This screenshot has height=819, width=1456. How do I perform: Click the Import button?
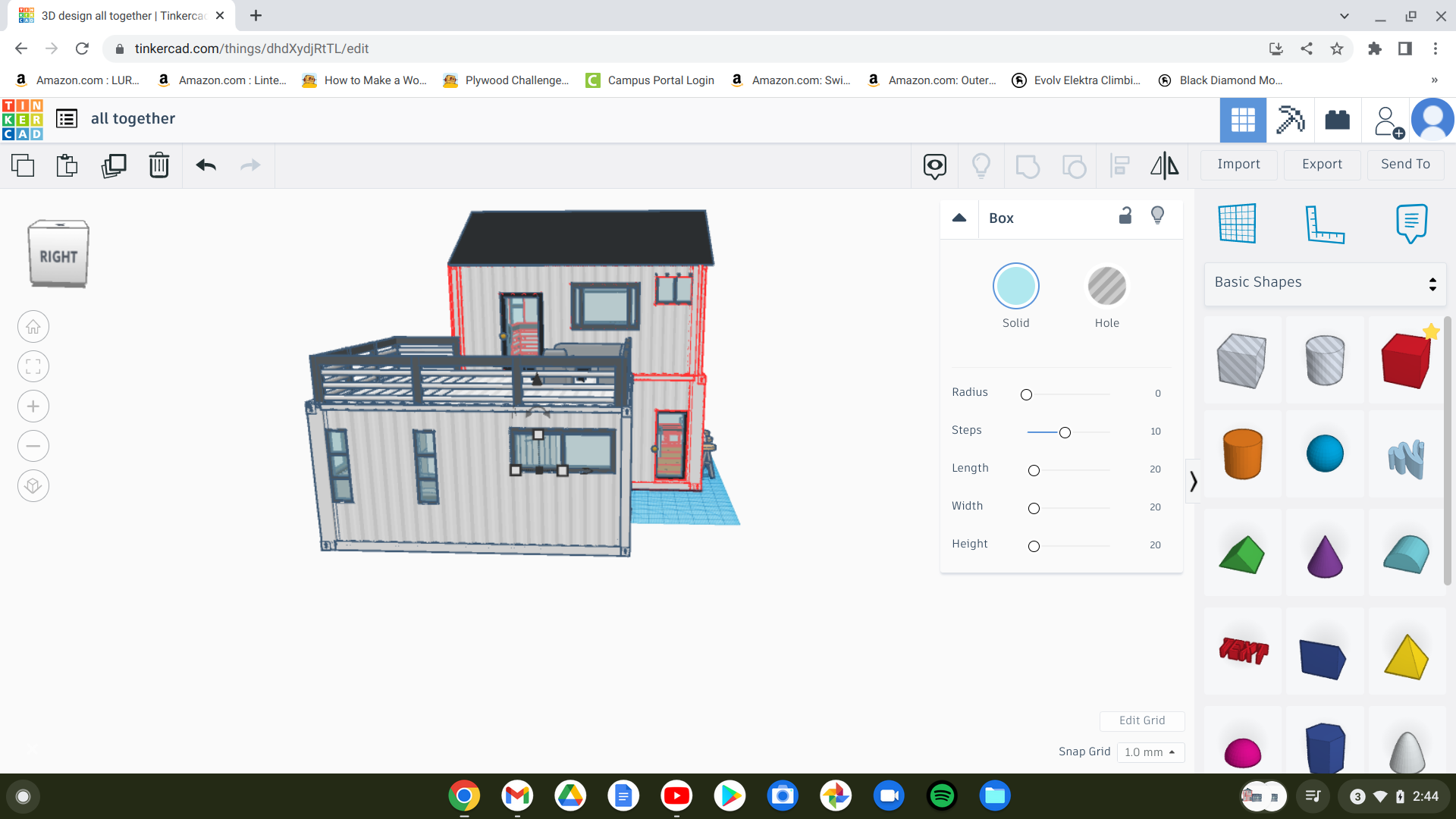(x=1238, y=165)
